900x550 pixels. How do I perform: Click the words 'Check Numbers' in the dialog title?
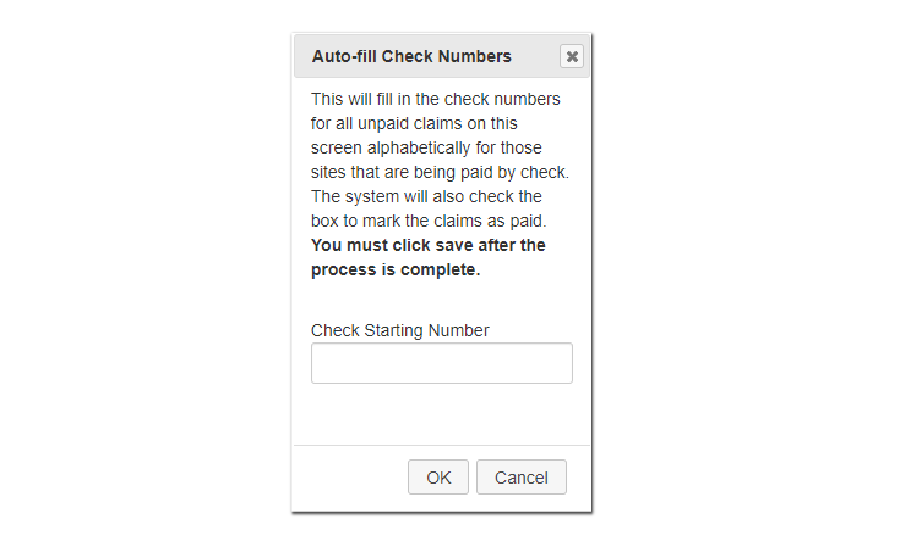(449, 57)
